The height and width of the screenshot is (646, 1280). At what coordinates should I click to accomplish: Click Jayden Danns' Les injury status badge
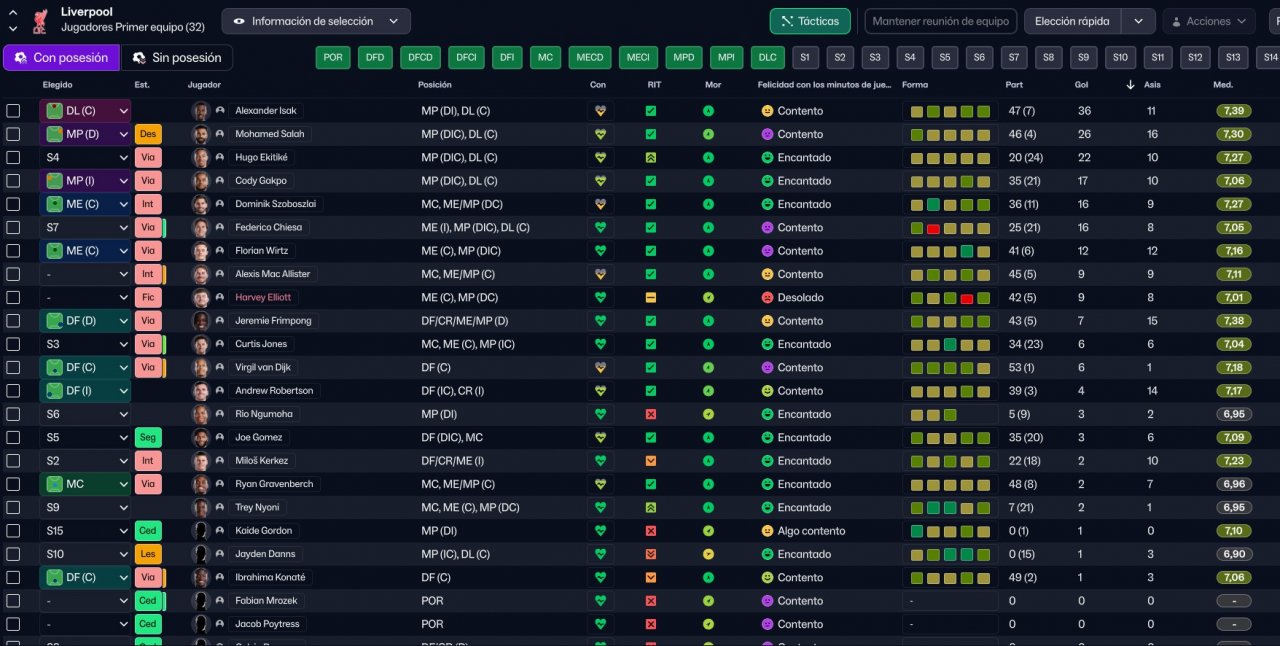[148, 554]
